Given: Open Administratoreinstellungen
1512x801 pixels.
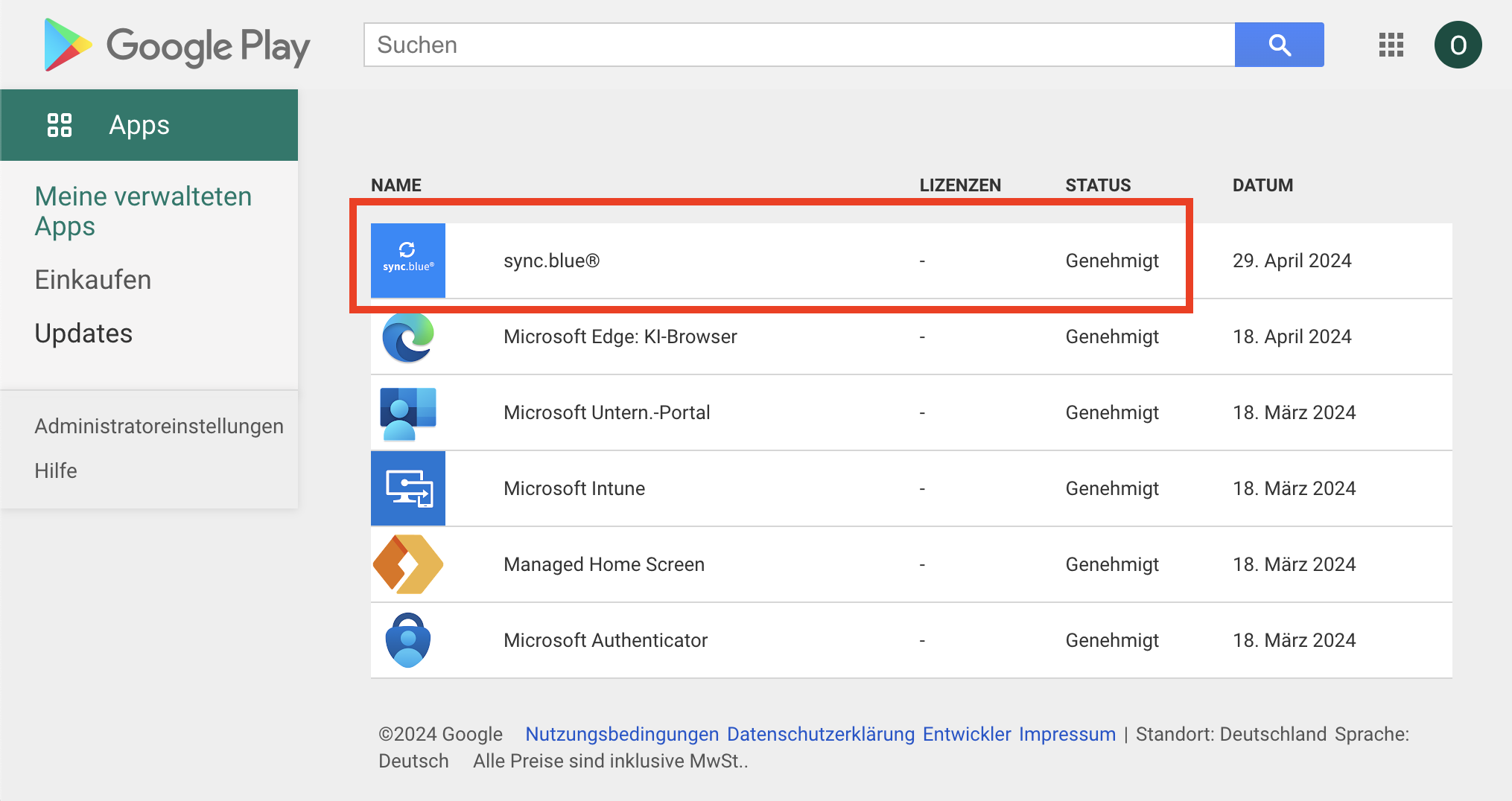Looking at the screenshot, I should (x=159, y=426).
